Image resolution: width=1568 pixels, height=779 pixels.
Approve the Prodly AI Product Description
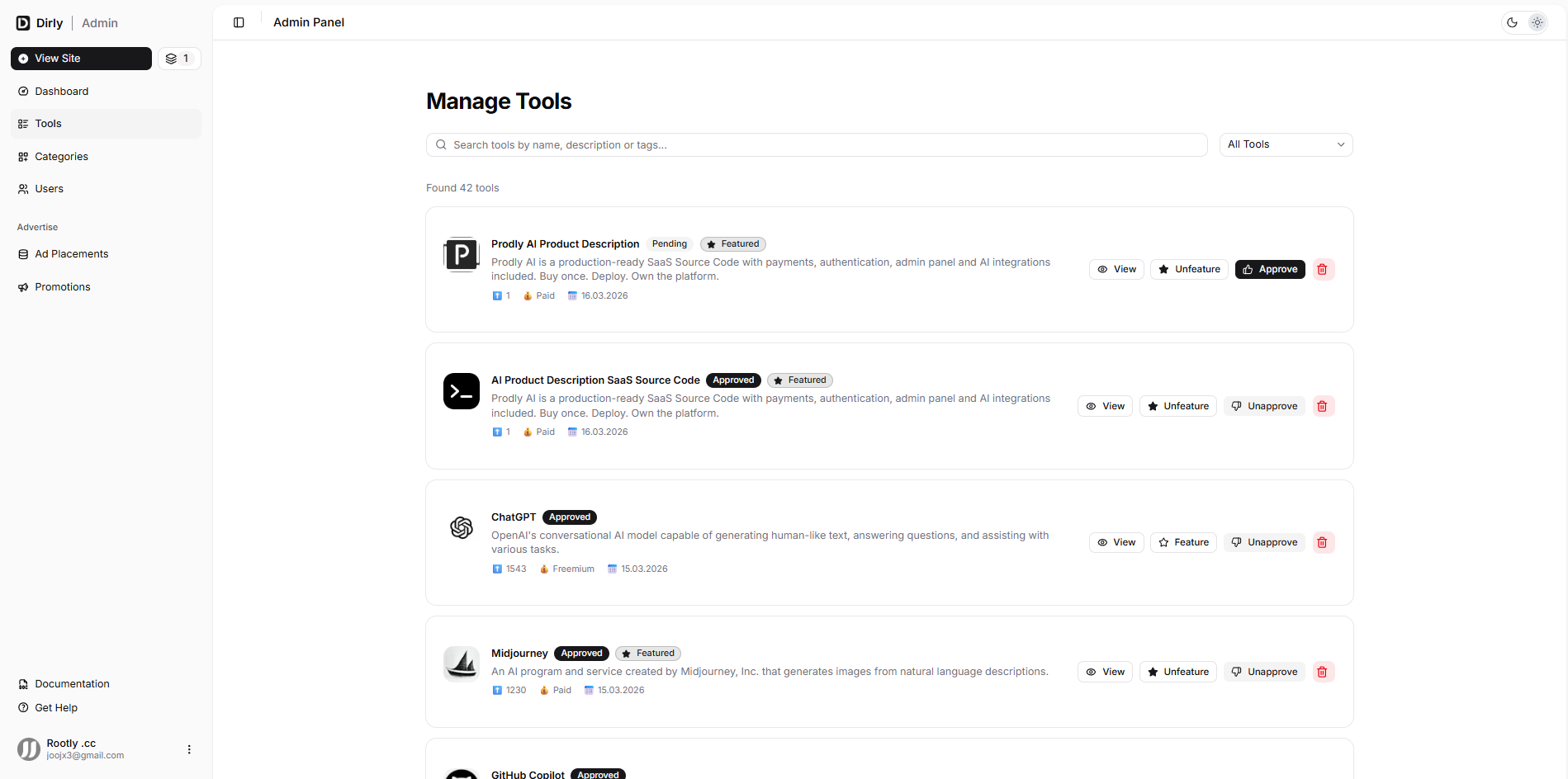tap(1269, 269)
